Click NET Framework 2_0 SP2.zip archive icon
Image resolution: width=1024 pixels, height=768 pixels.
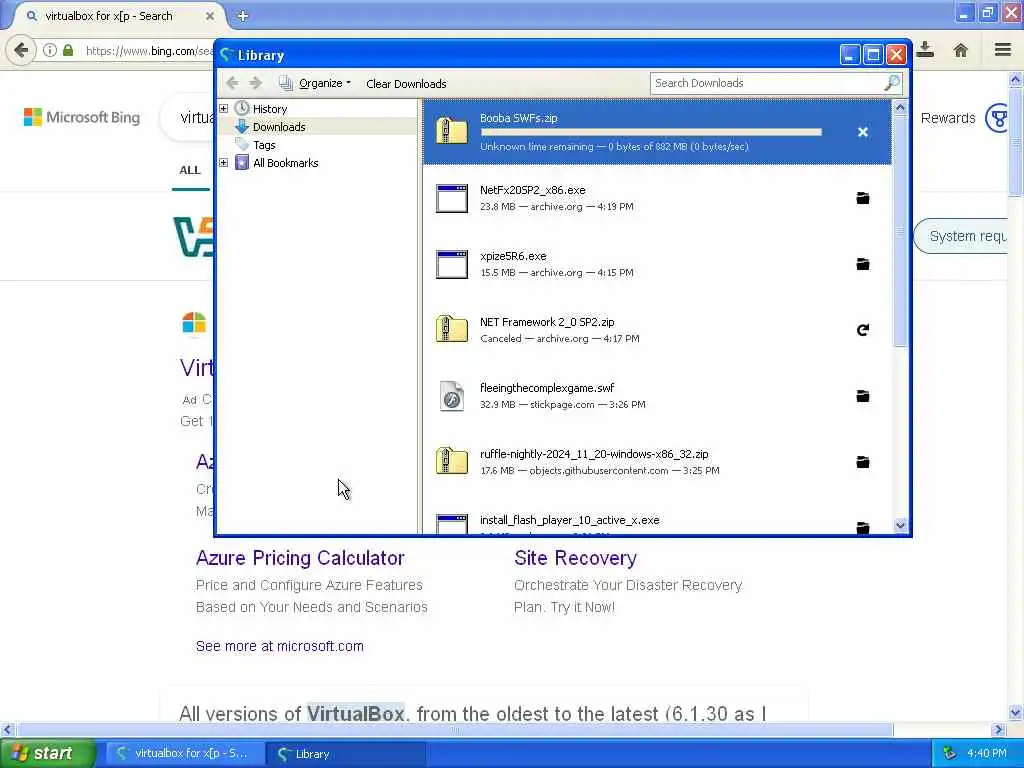click(451, 329)
